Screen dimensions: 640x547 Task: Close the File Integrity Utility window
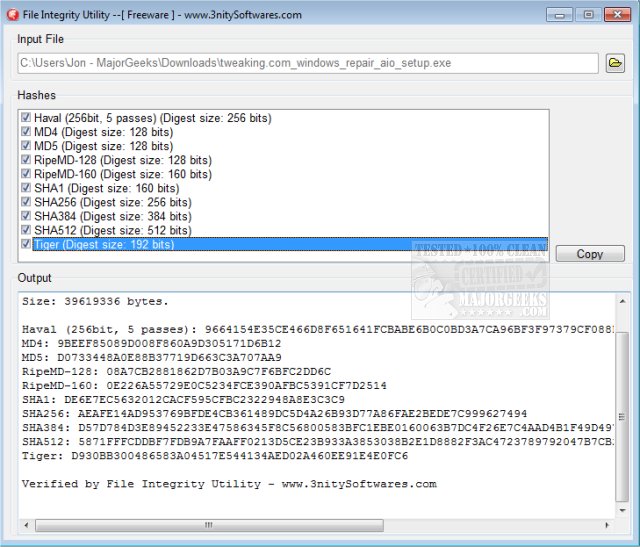618,15
